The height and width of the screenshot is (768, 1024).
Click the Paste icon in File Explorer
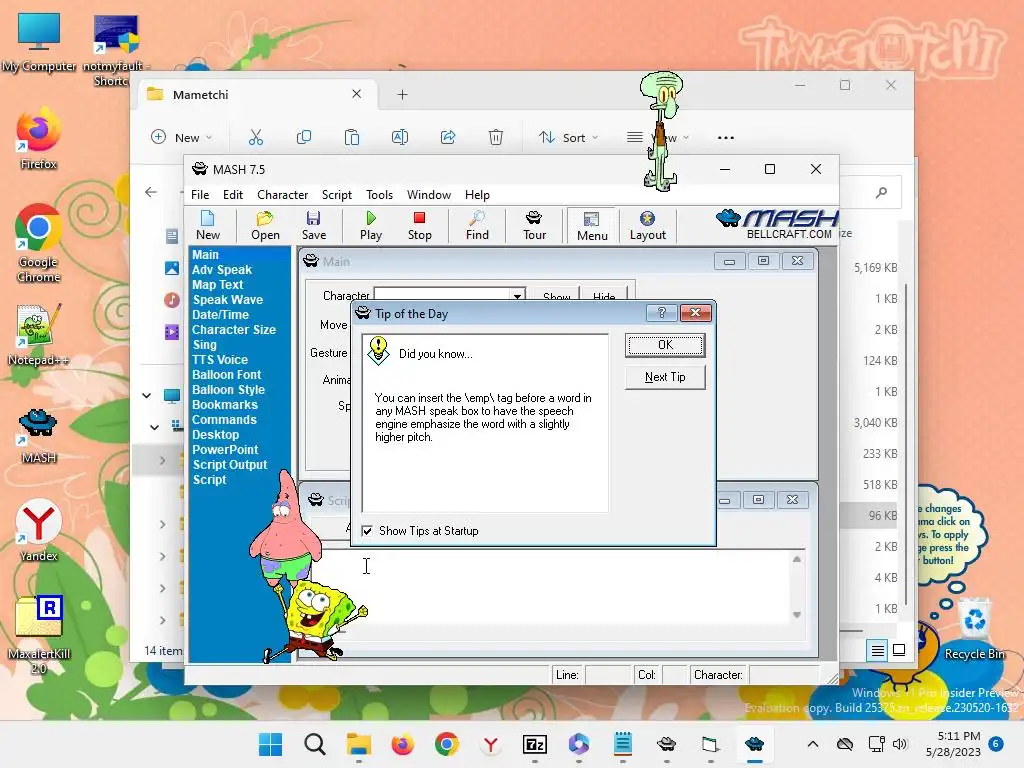(351, 137)
